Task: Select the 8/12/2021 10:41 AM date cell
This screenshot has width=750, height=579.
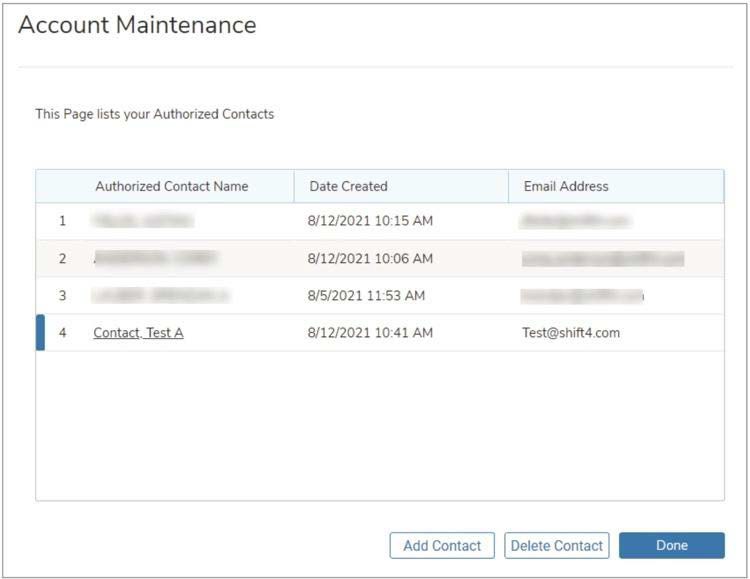Action: (370, 333)
